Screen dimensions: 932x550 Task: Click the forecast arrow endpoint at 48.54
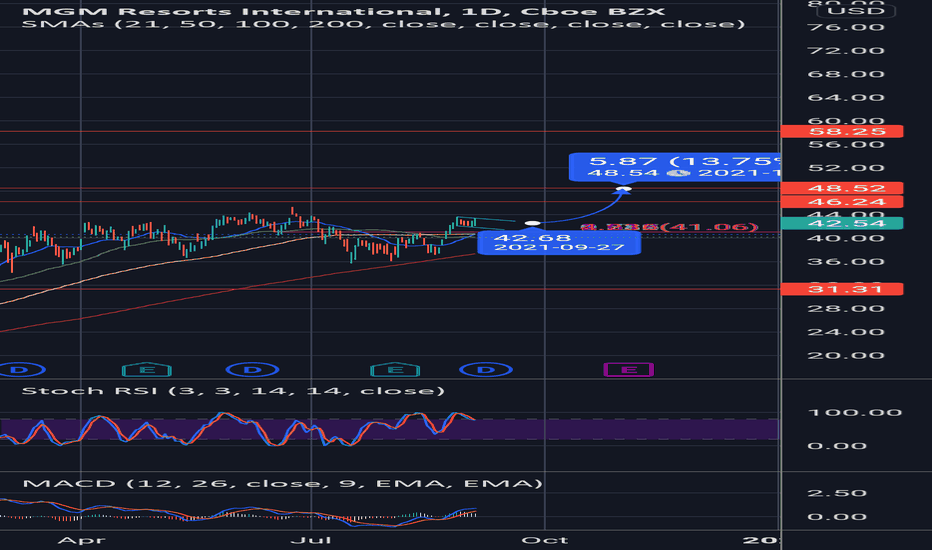623,190
